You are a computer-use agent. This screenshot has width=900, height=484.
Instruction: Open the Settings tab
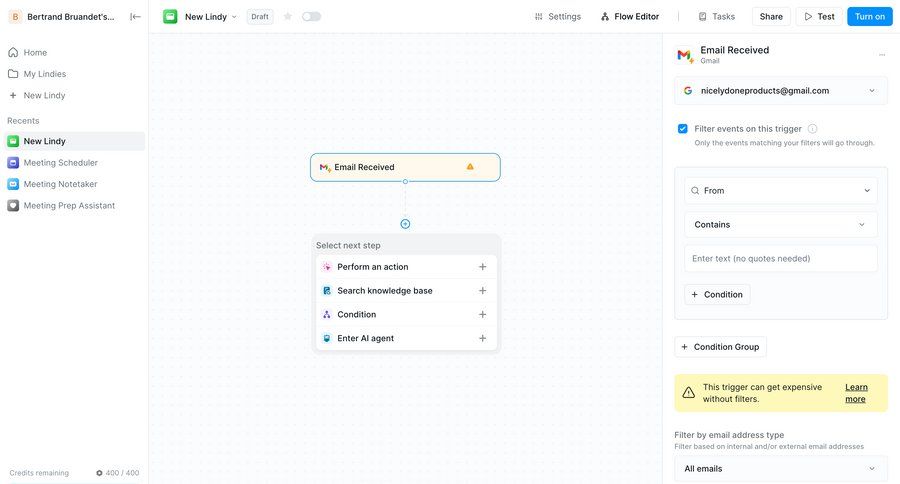point(558,17)
